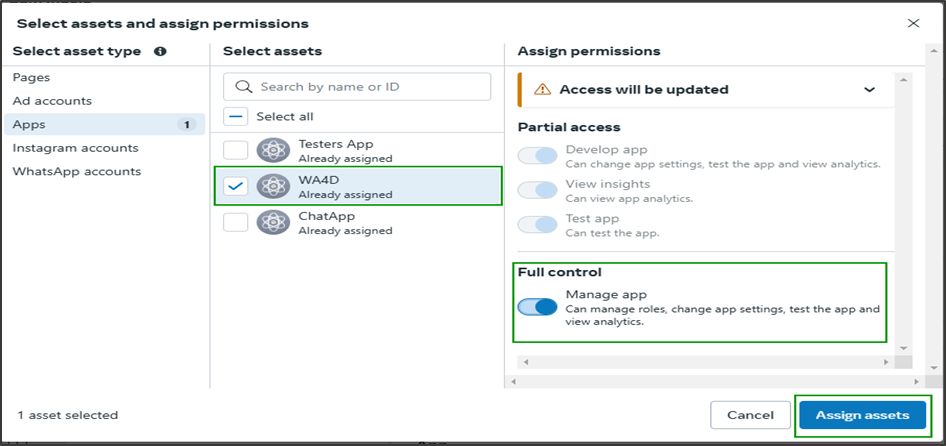Click the Cancel button

pyautogui.click(x=750, y=415)
